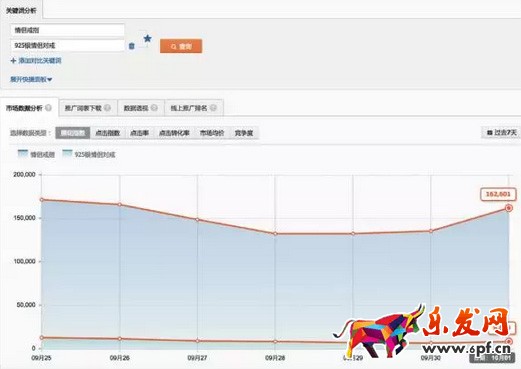The image size is (521, 369).
Task: Click the trash icon beside second keyword
Action: [x=132, y=46]
